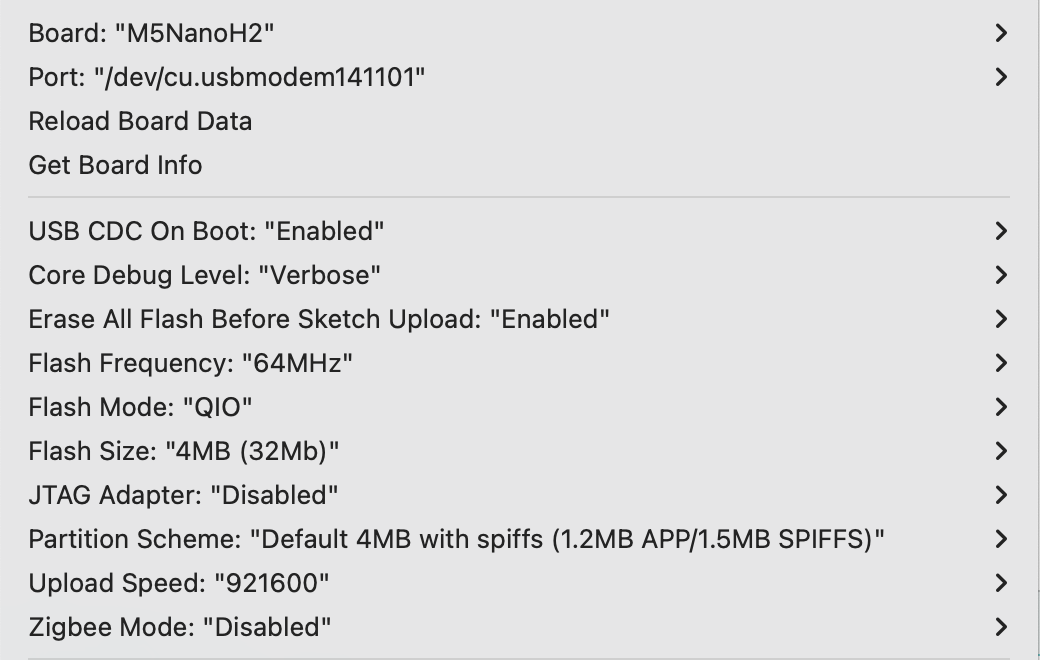This screenshot has width=1040, height=660.
Task: Open USB CDC On Boot options
Action: (x=207, y=231)
